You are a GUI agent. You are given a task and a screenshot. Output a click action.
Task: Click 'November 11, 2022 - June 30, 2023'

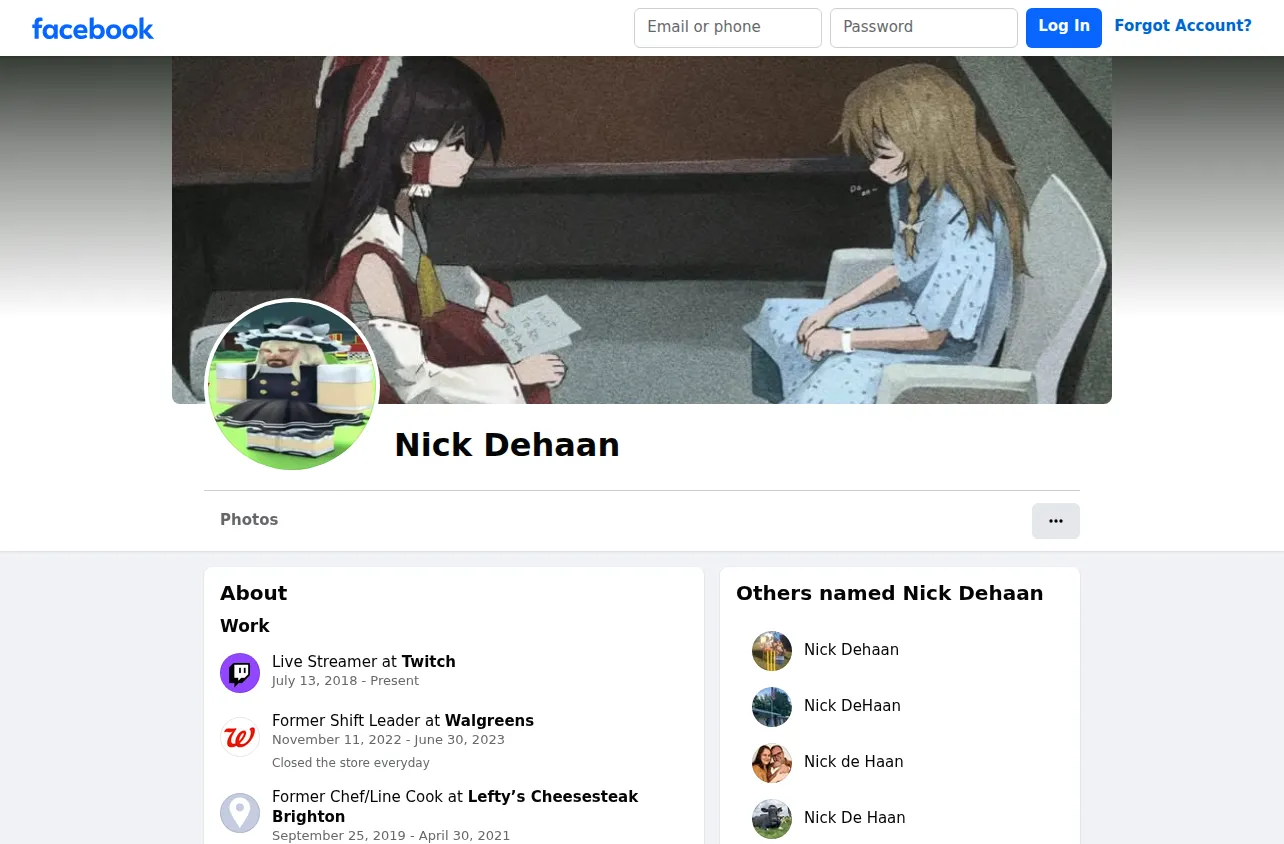tap(388, 740)
